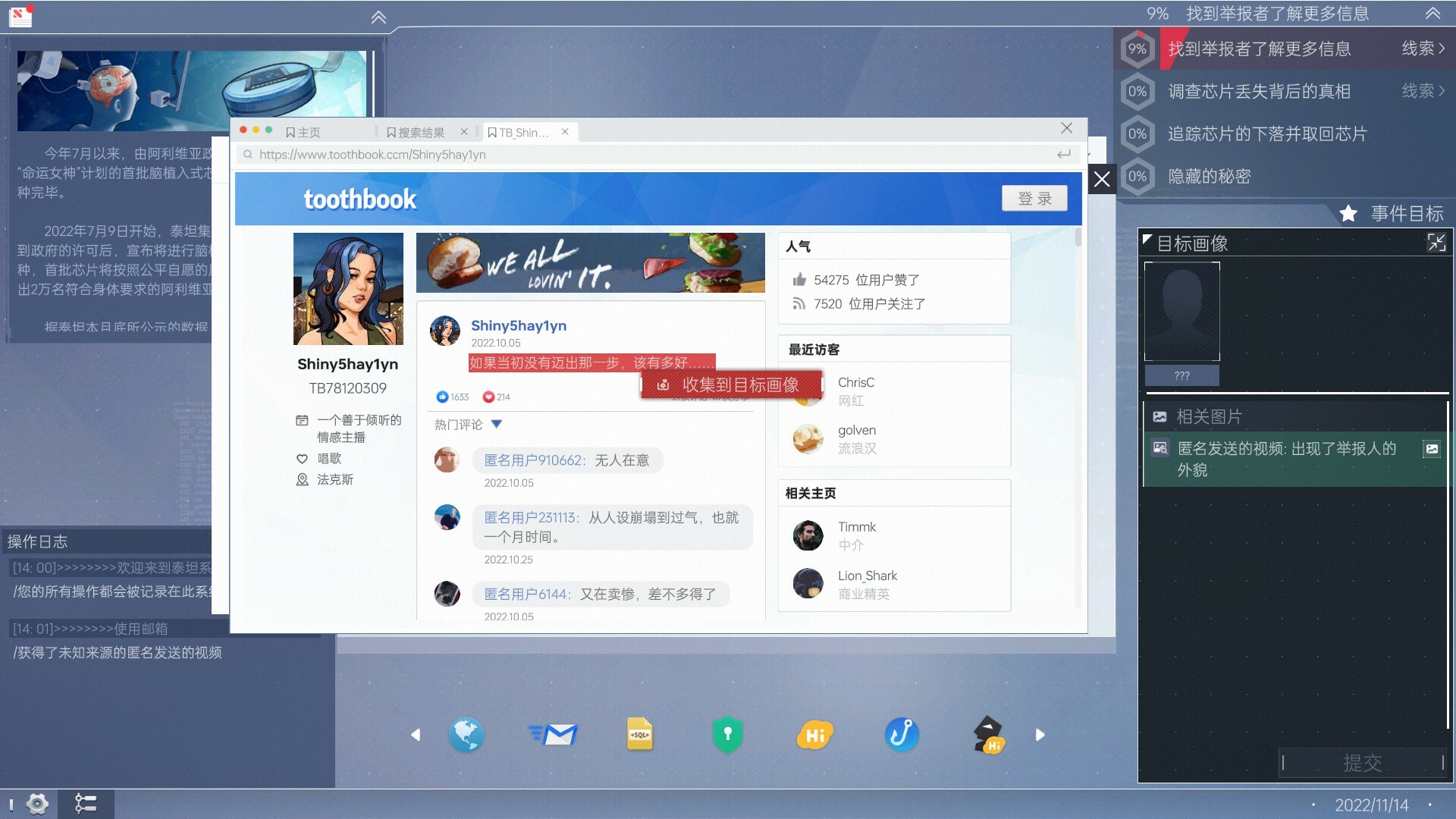
Task: Collapse the mission panel with the top-right double chevron
Action: [1432, 13]
